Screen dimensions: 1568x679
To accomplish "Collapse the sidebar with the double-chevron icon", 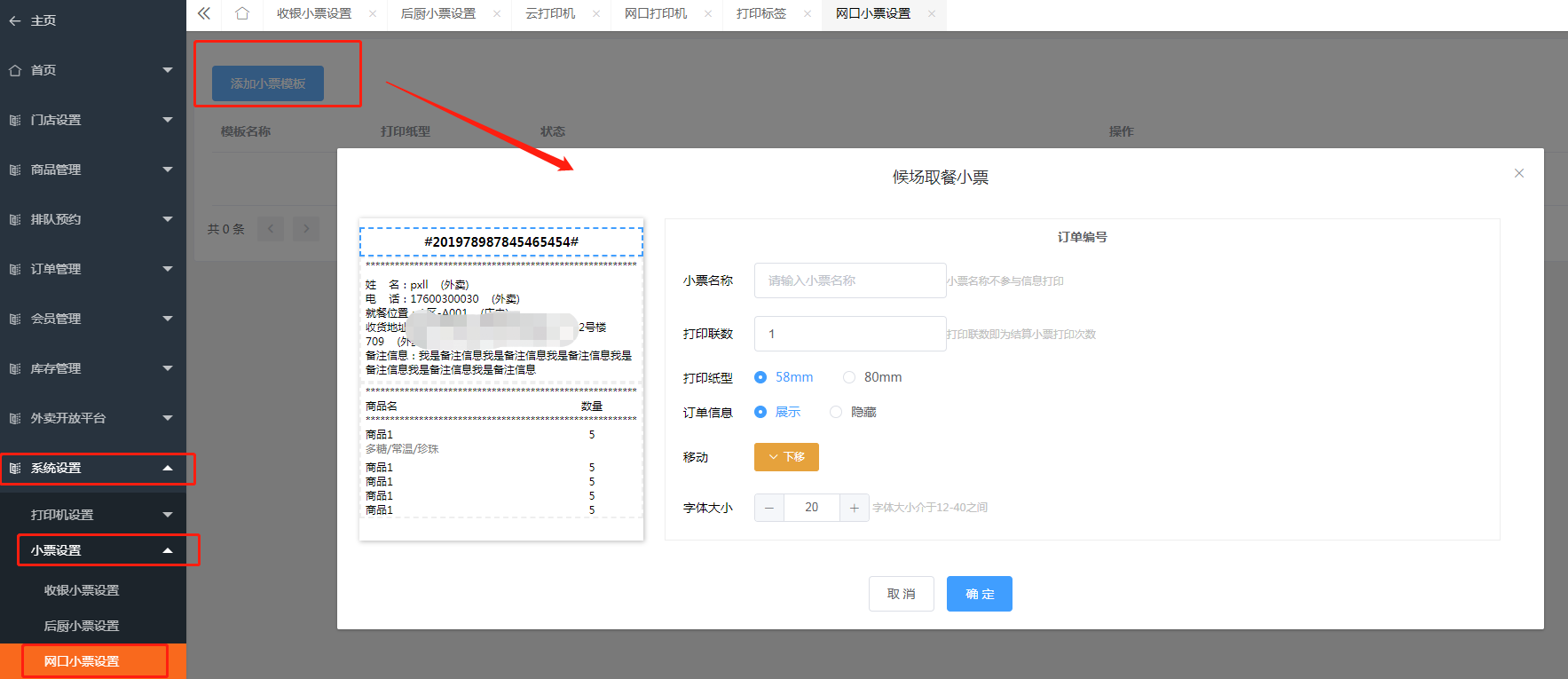I will [204, 13].
